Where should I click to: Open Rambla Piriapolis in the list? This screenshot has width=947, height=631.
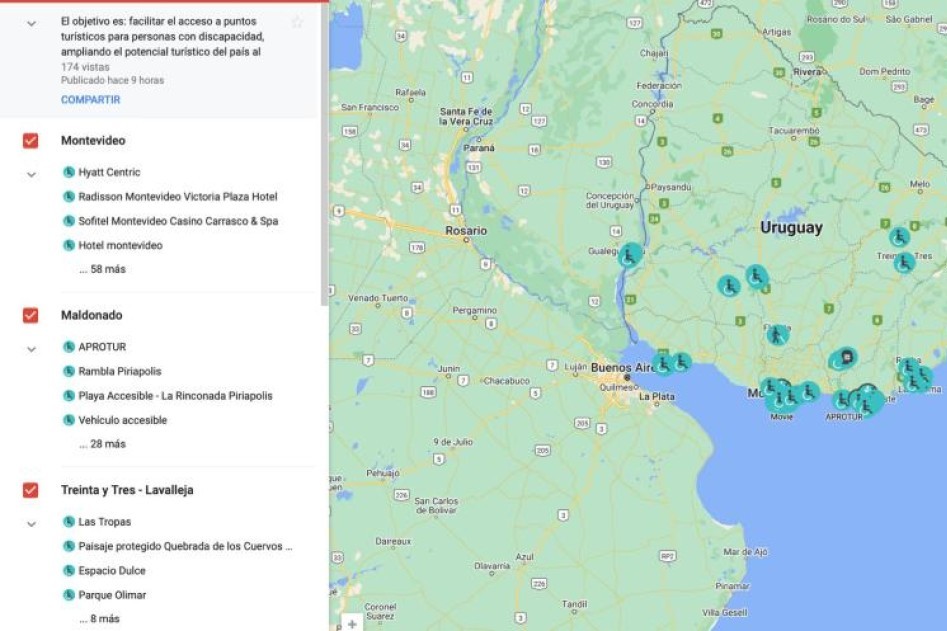(x=120, y=371)
